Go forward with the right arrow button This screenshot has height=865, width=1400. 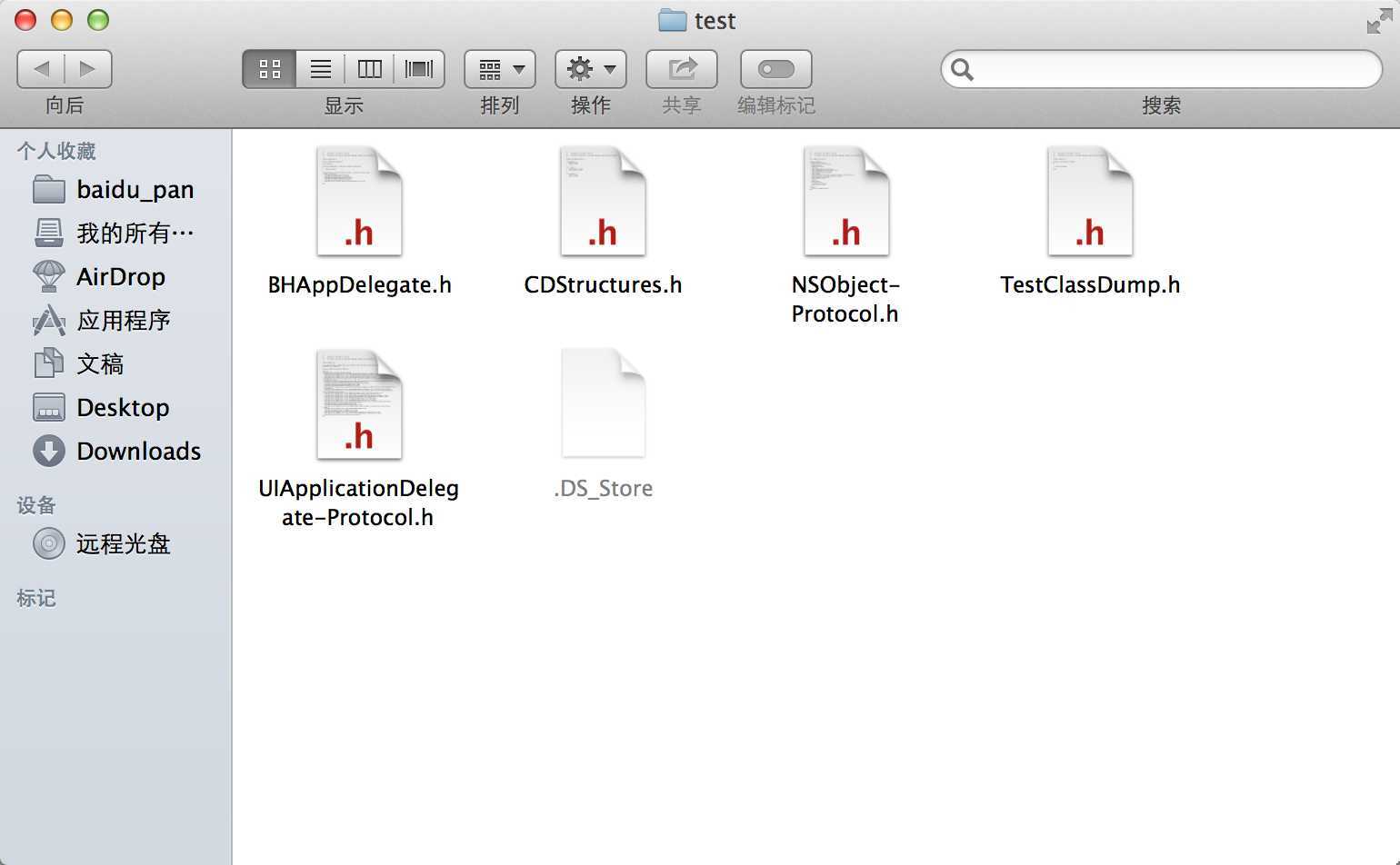point(88,69)
